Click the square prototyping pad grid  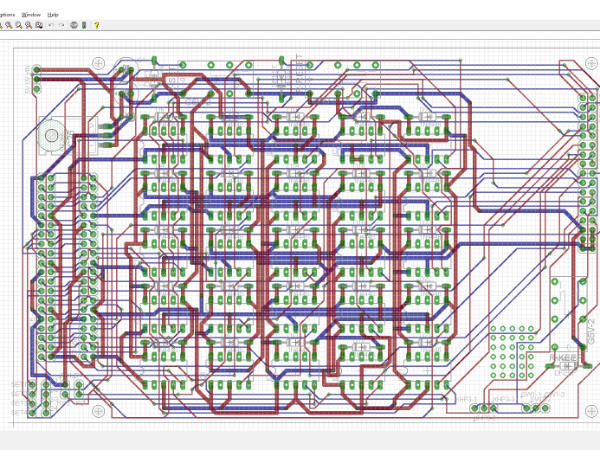(513, 350)
